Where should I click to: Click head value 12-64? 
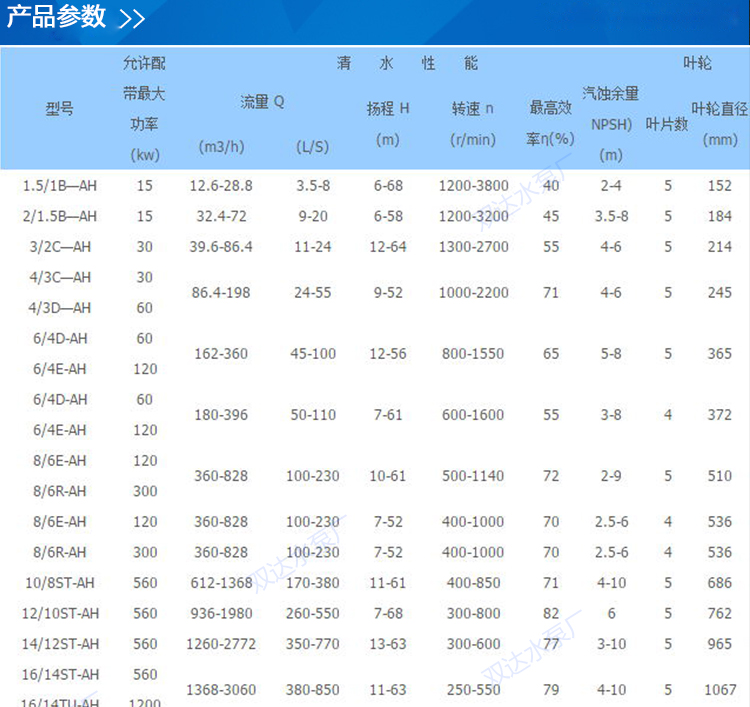pyautogui.click(x=388, y=247)
